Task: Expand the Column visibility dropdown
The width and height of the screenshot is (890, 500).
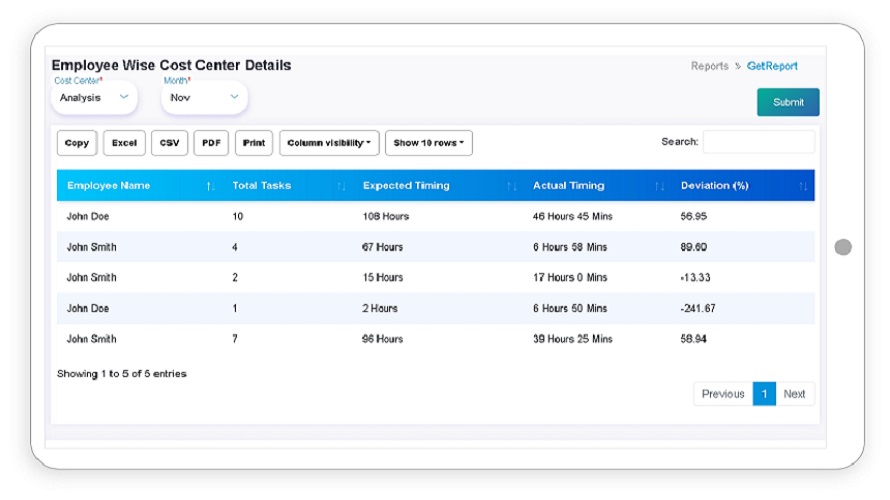Action: point(329,143)
